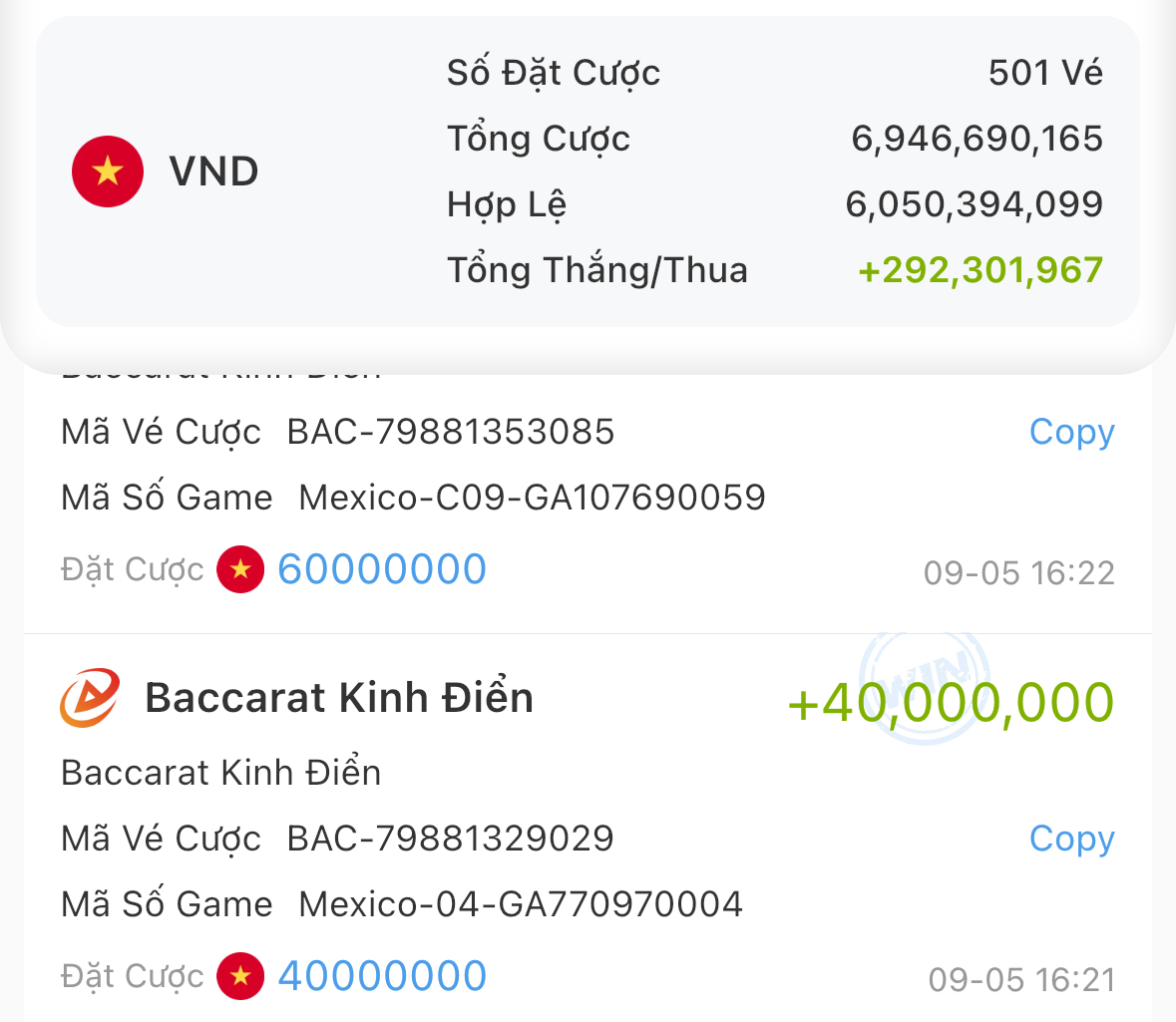
Task: Open the Baccarat Kinh Điển bold title
Action: coord(339,697)
